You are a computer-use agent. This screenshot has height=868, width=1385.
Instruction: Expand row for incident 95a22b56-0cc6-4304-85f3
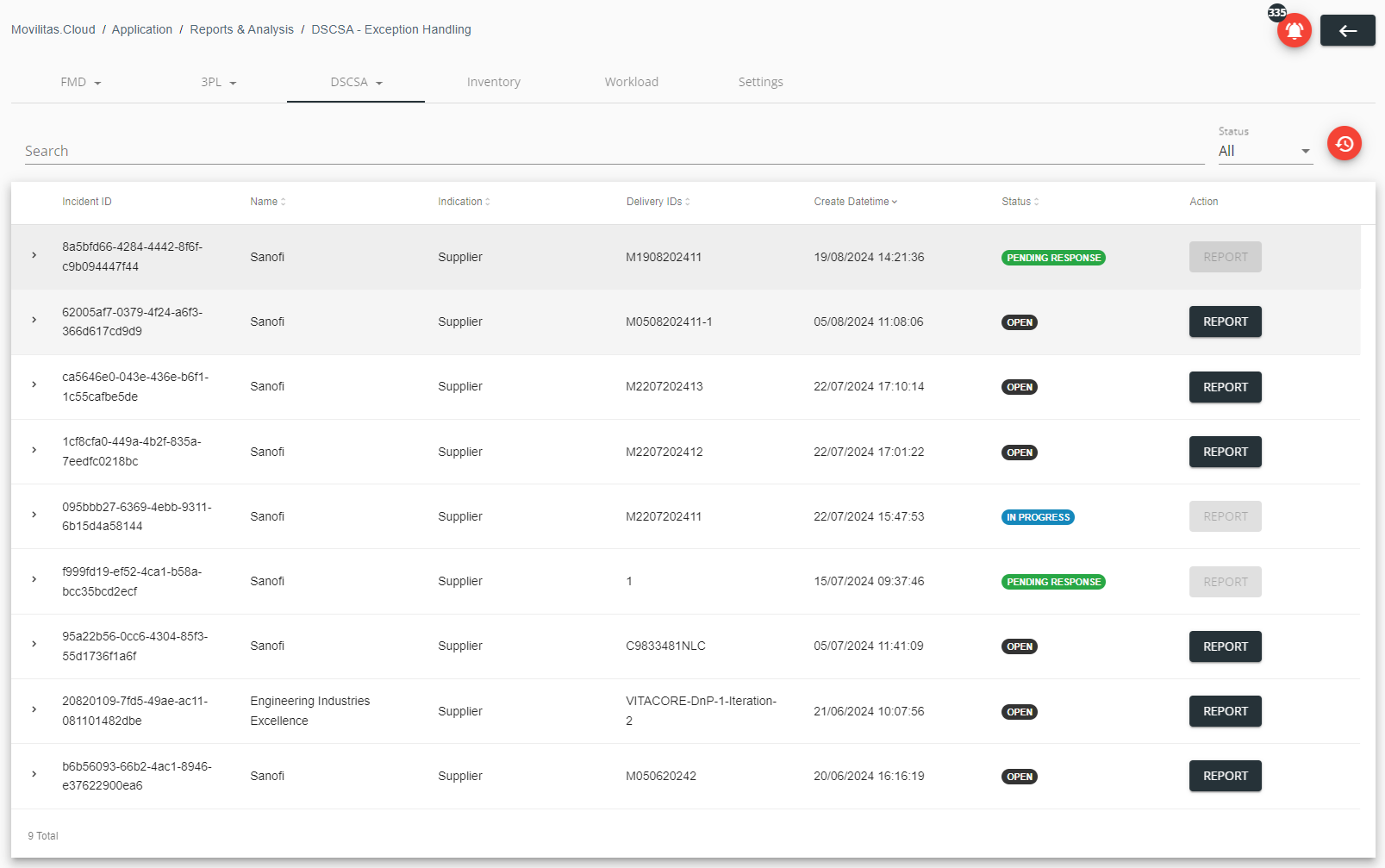click(x=34, y=645)
